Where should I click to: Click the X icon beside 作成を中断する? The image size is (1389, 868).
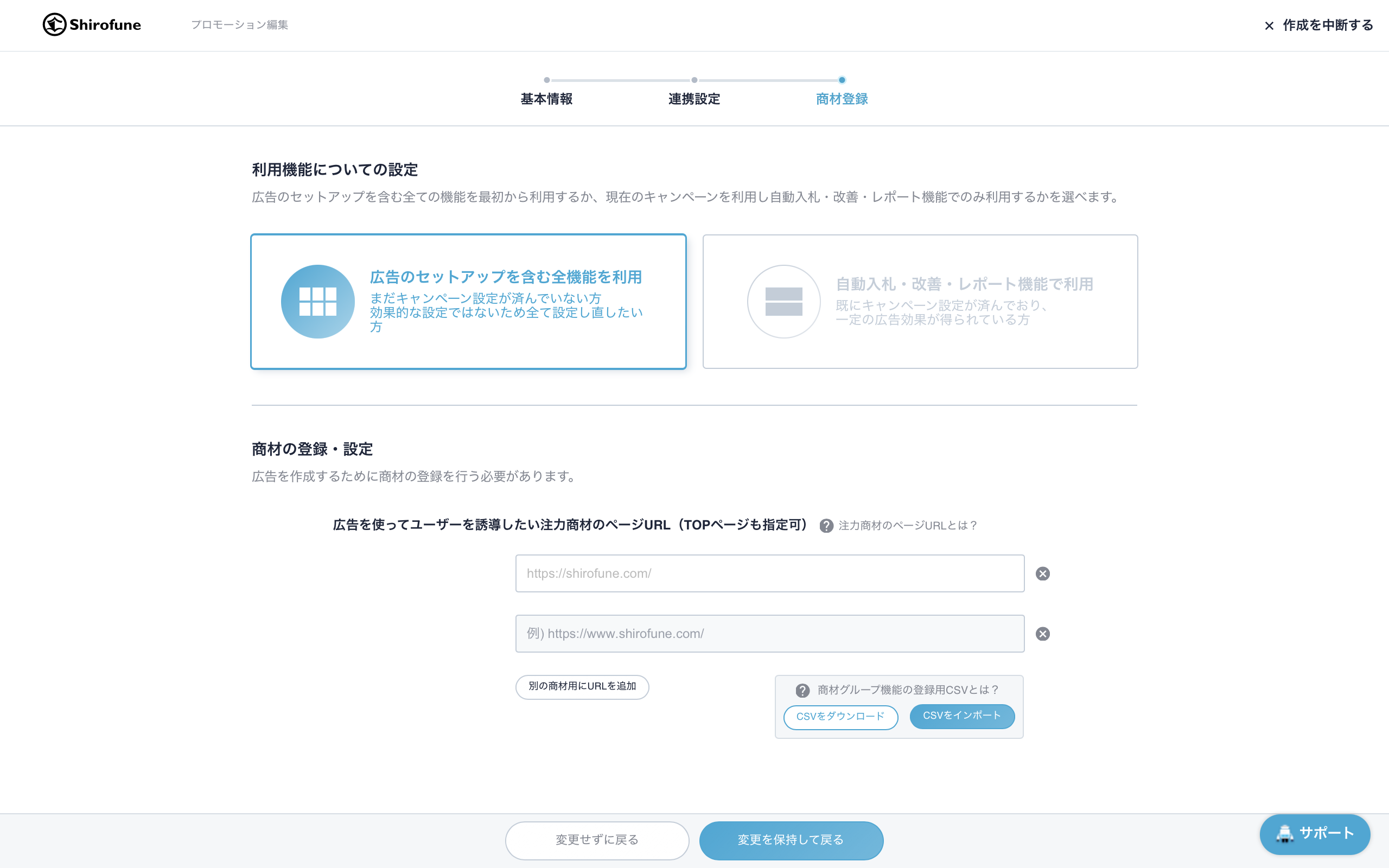tap(1269, 26)
